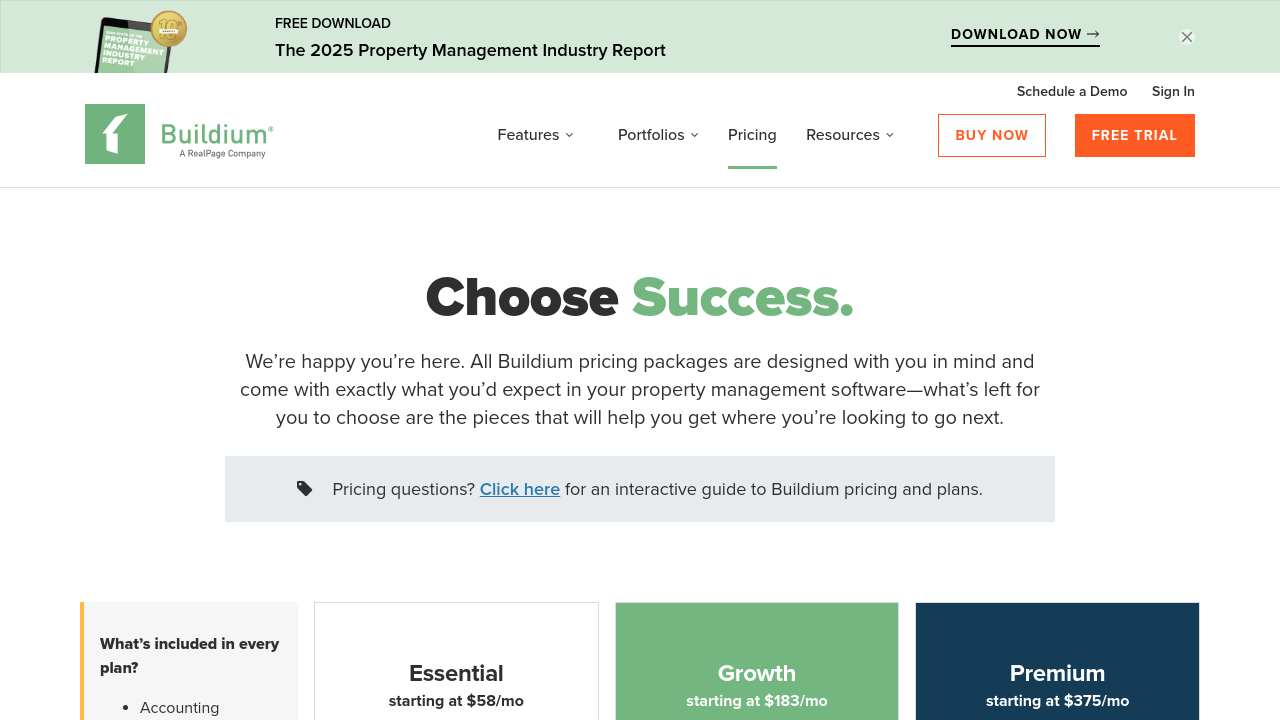Click the industry report tablet thumbnail
This screenshot has height=720, width=1280.
[138, 42]
